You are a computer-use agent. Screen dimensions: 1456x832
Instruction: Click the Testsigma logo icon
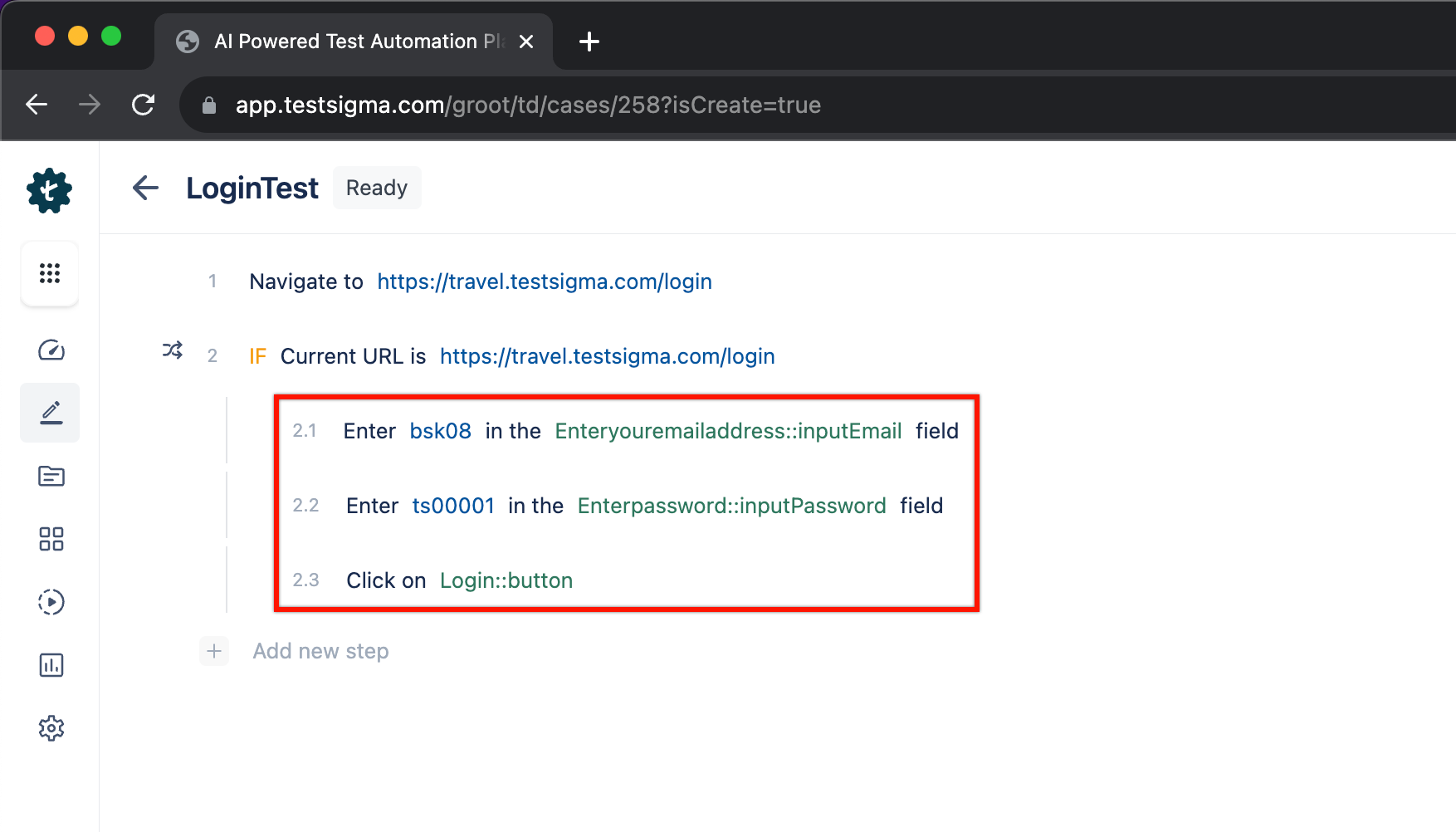click(50, 191)
